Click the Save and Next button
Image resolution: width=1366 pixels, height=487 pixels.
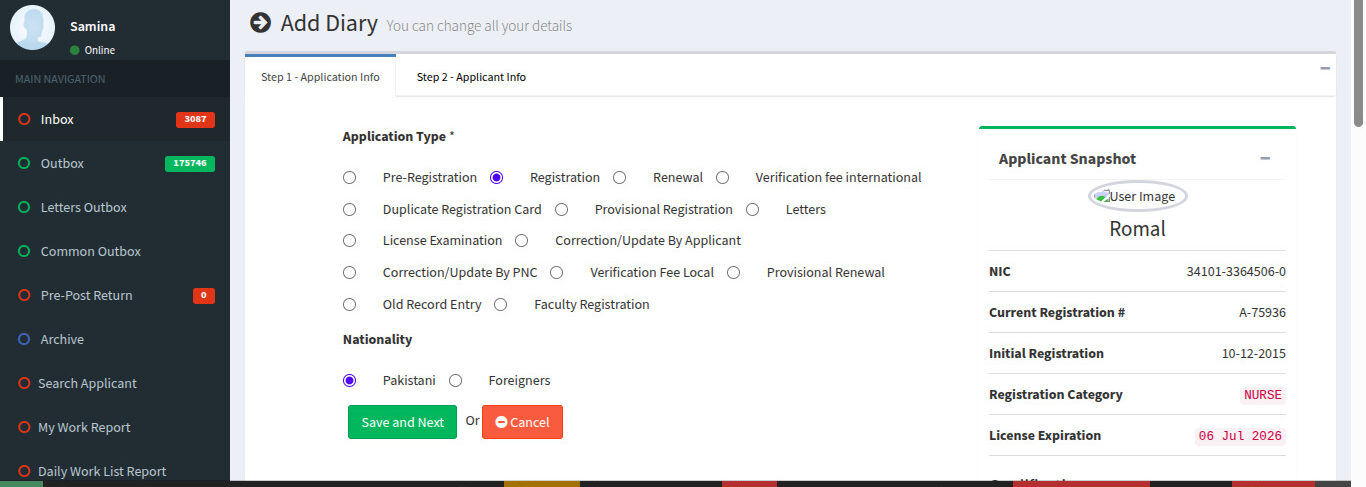402,422
